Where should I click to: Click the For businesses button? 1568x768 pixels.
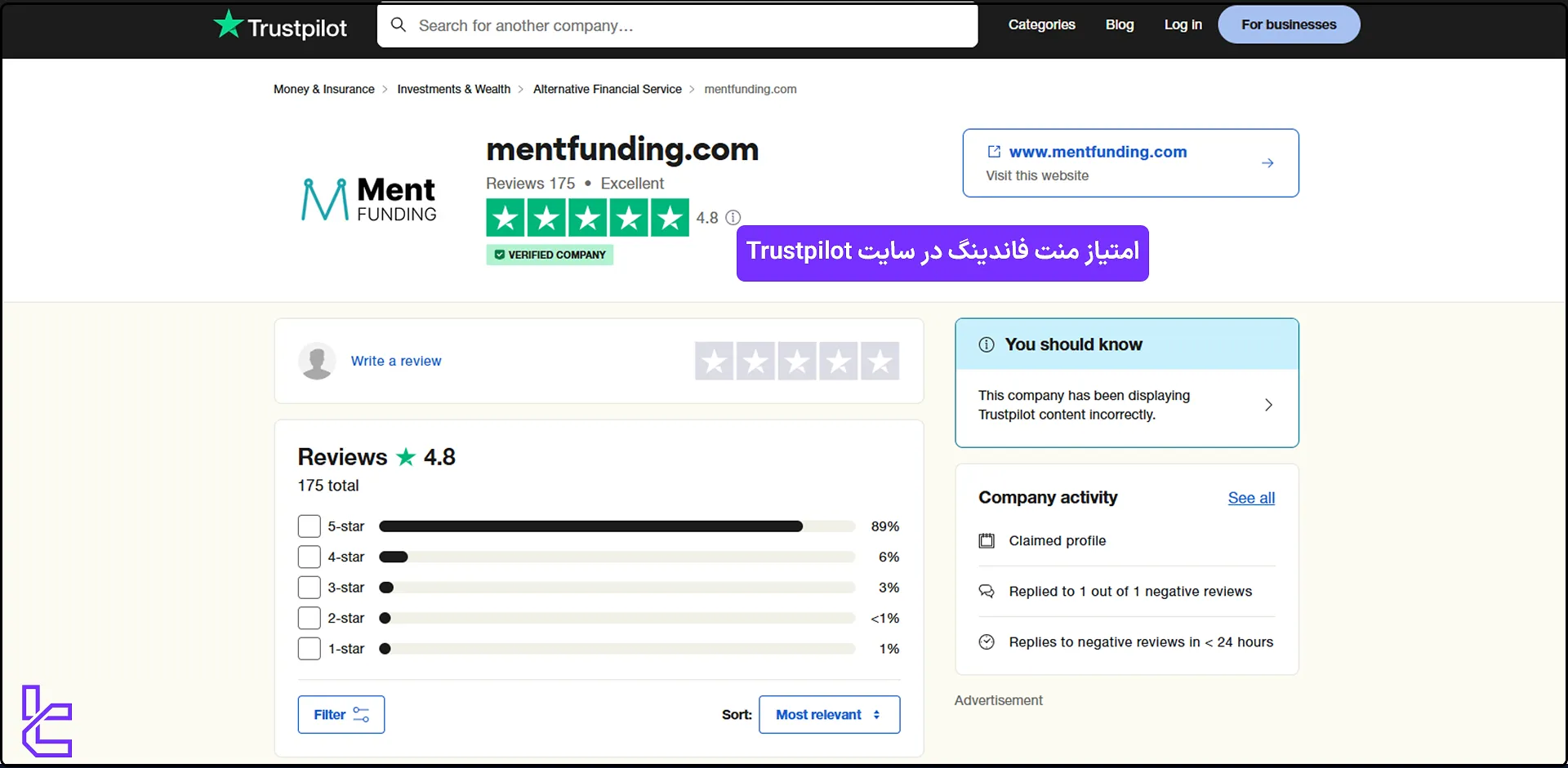point(1289,24)
